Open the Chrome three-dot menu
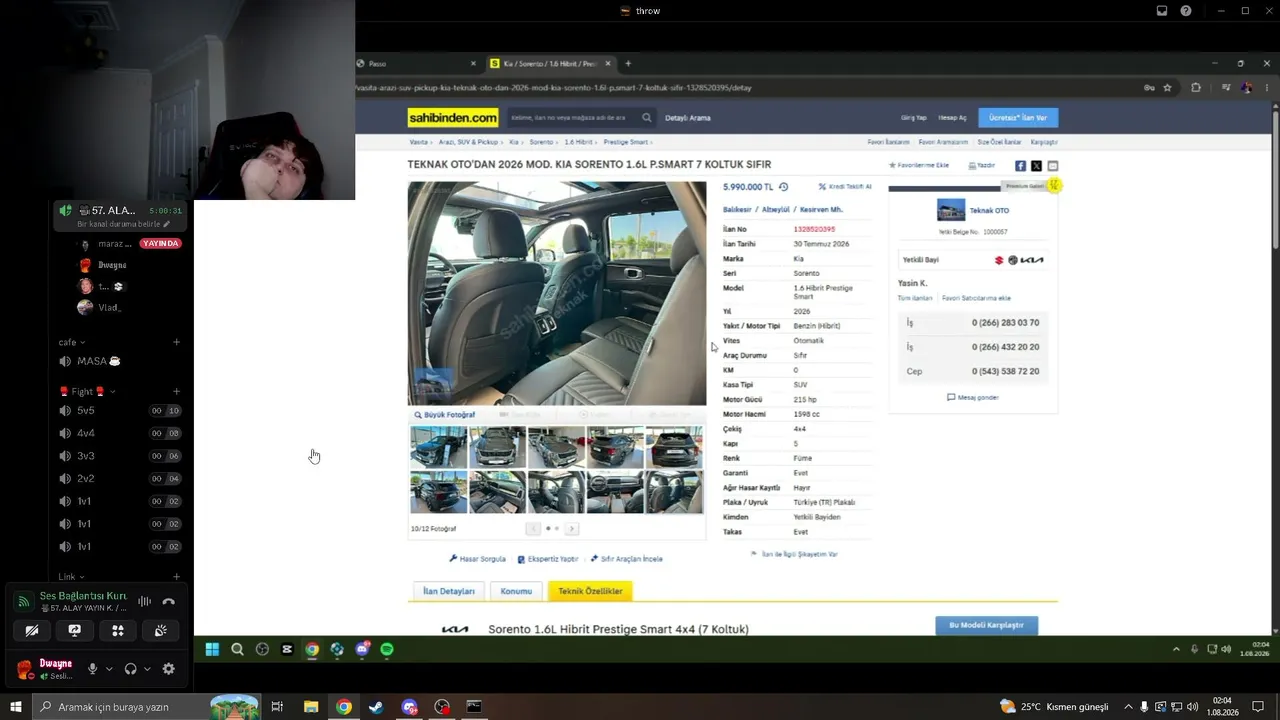1280x720 pixels. [x=1266, y=88]
